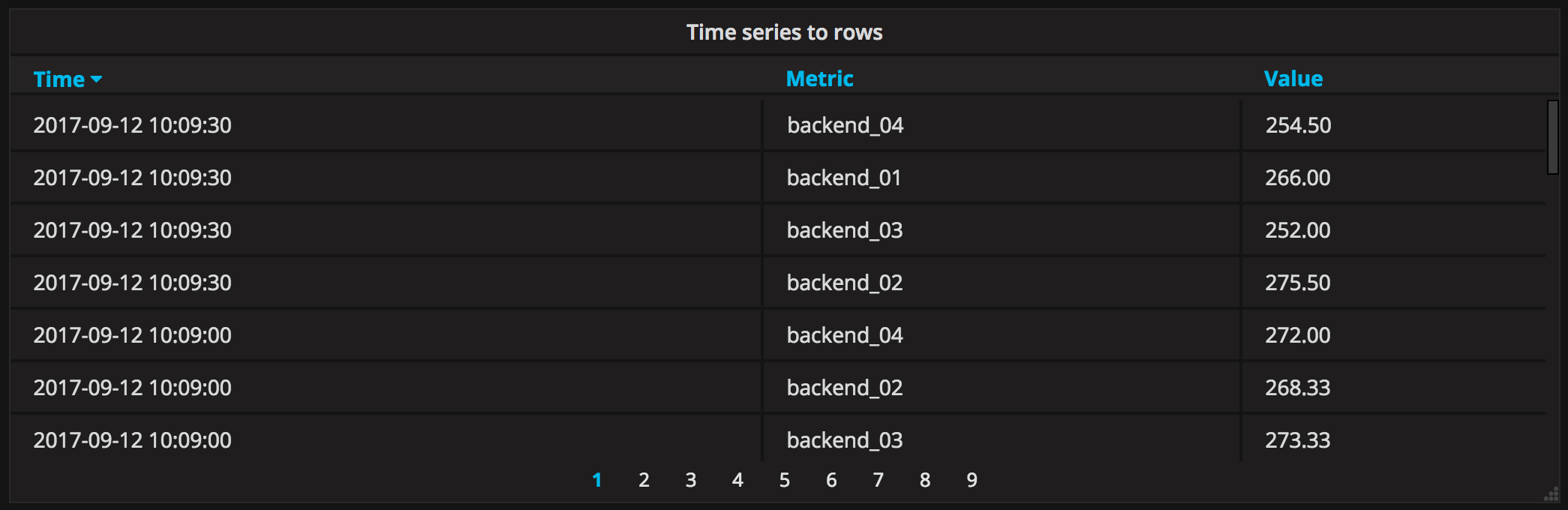Click the backend_04 cell with value 254.50
The image size is (1568, 510).
(x=846, y=125)
